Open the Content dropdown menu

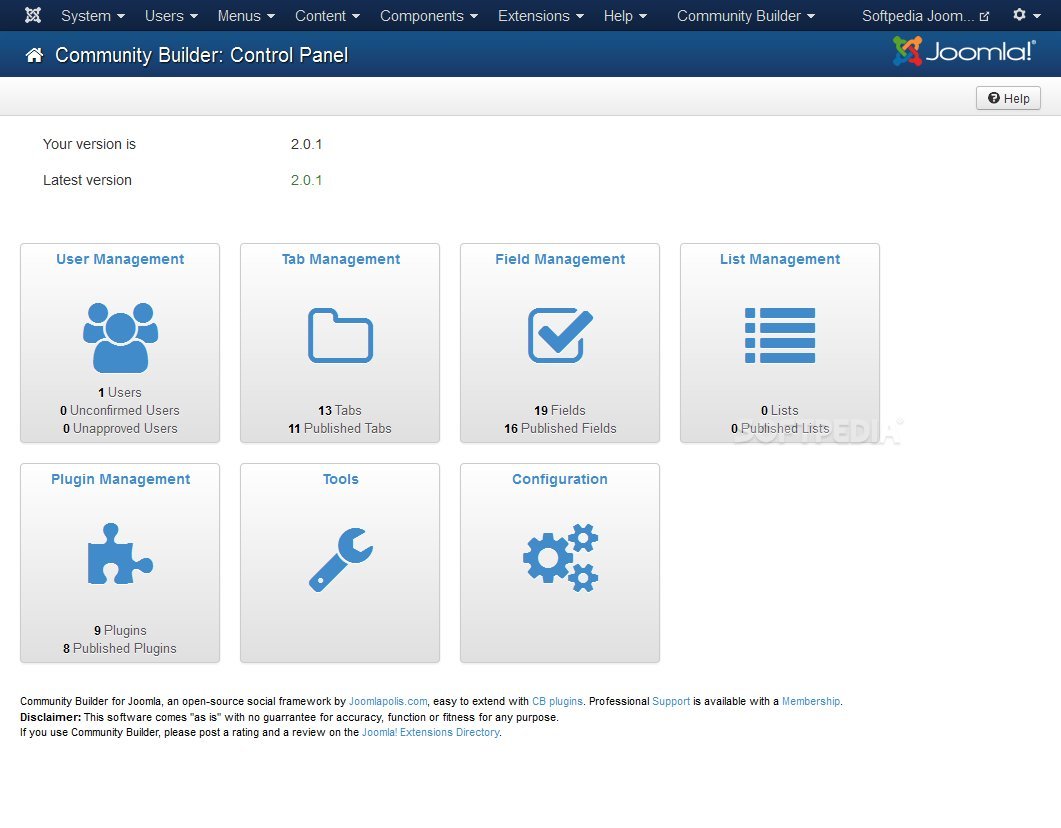pos(328,16)
